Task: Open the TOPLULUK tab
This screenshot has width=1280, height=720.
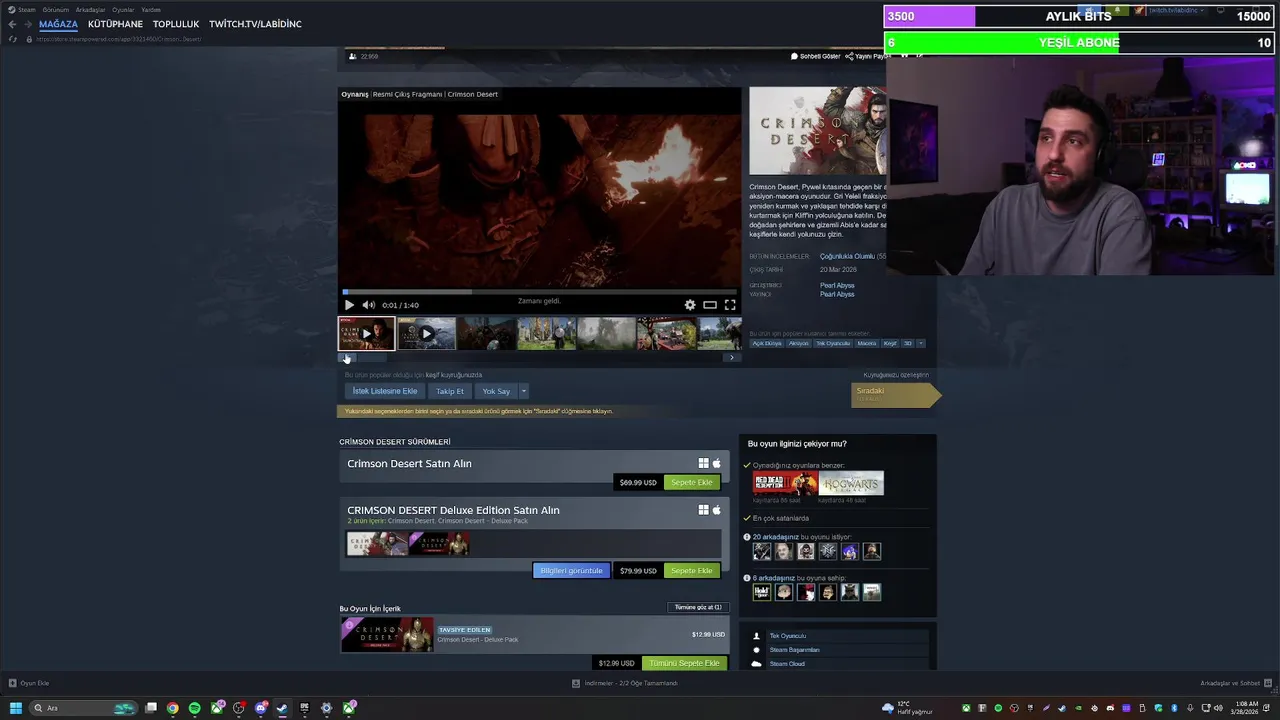Action: click(176, 24)
